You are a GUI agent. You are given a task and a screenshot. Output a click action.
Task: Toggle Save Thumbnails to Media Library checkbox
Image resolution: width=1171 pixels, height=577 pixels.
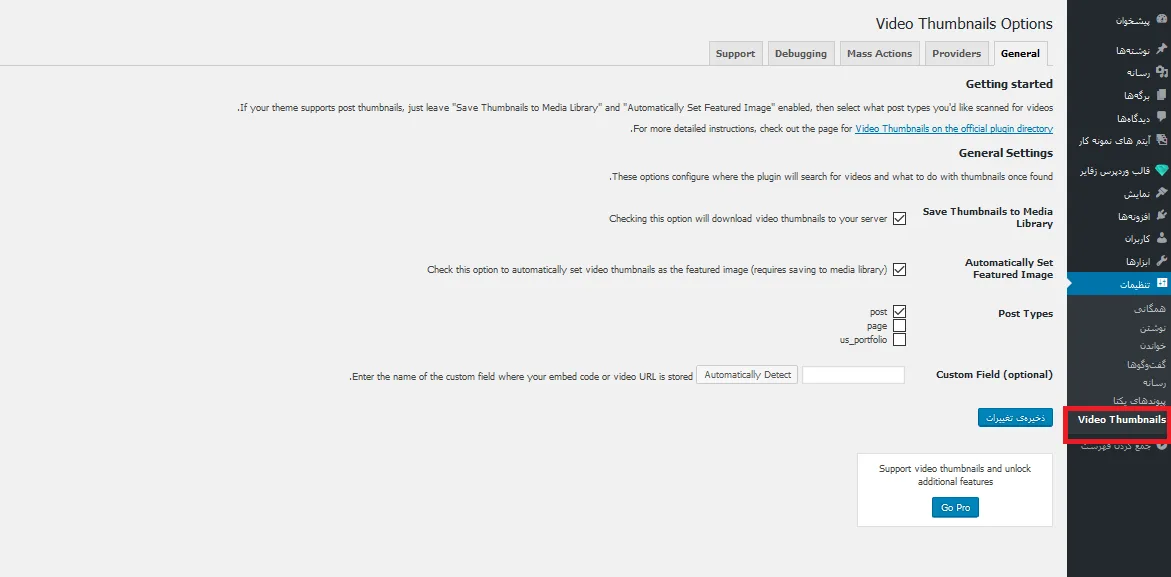pyautogui.click(x=899, y=219)
